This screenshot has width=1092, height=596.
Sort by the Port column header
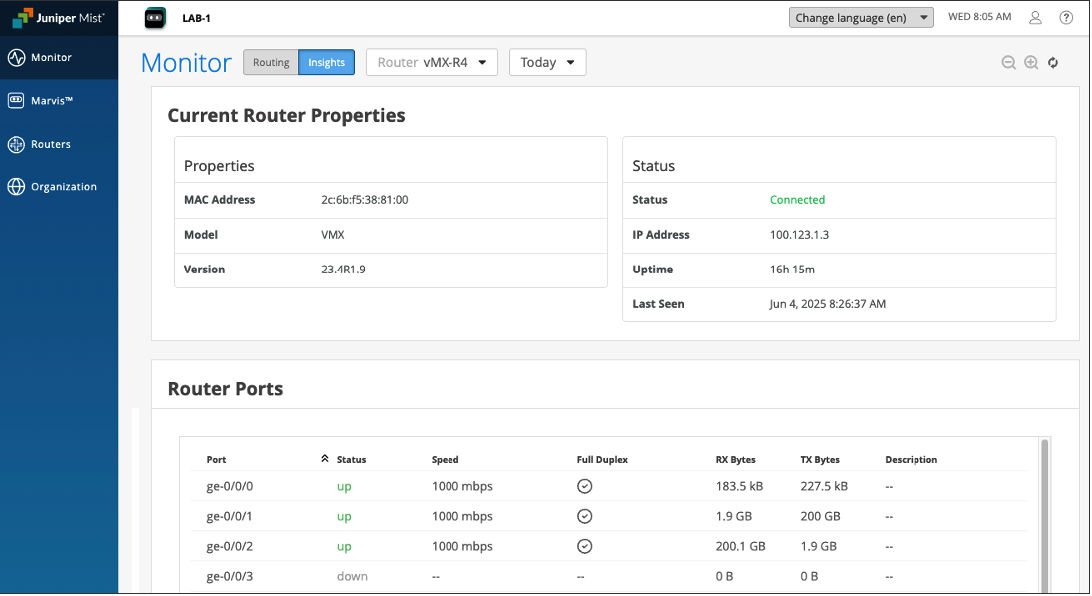coord(216,460)
